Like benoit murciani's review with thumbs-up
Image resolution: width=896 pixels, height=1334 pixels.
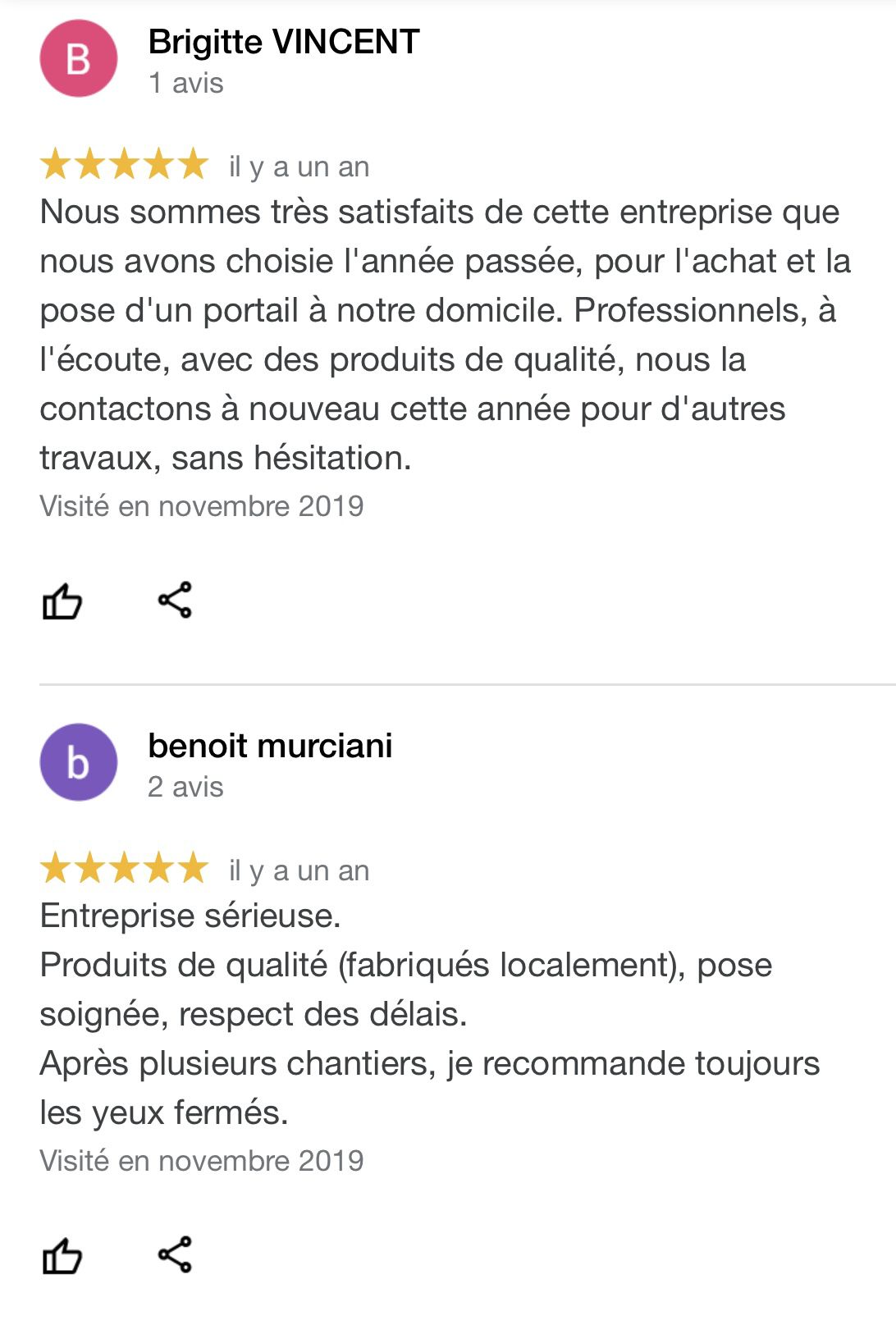point(62,1256)
